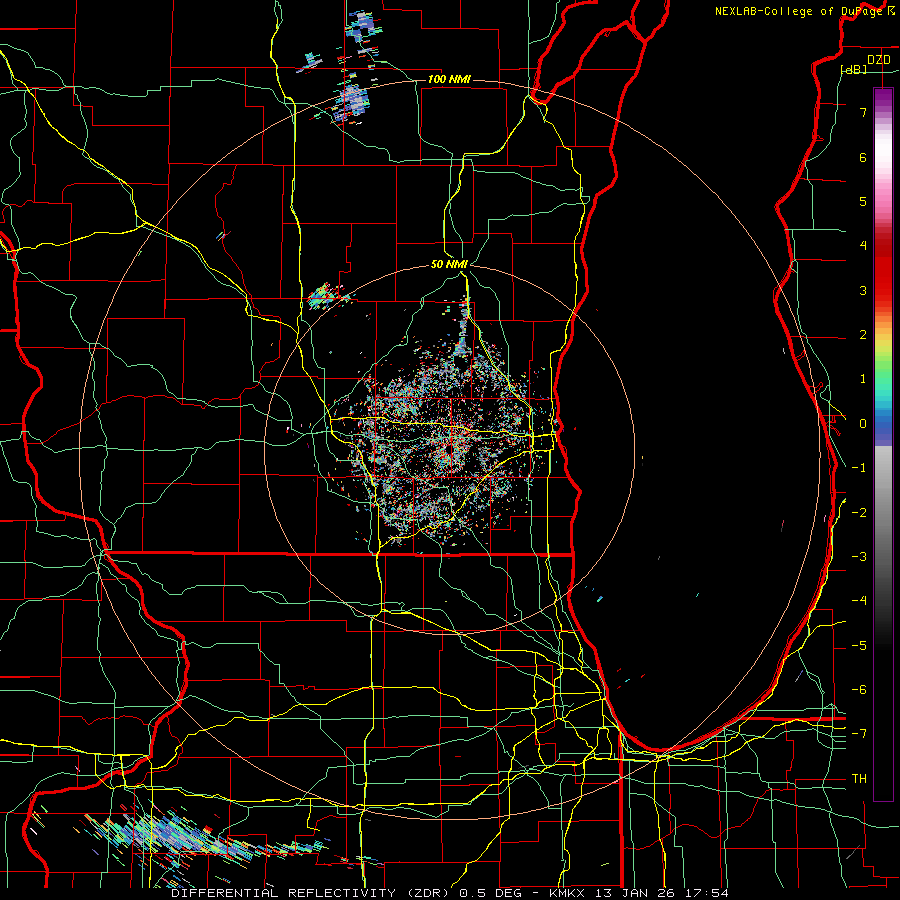Image resolution: width=900 pixels, height=900 pixels.
Task: Click the DZD color scale heading
Action: point(879,60)
